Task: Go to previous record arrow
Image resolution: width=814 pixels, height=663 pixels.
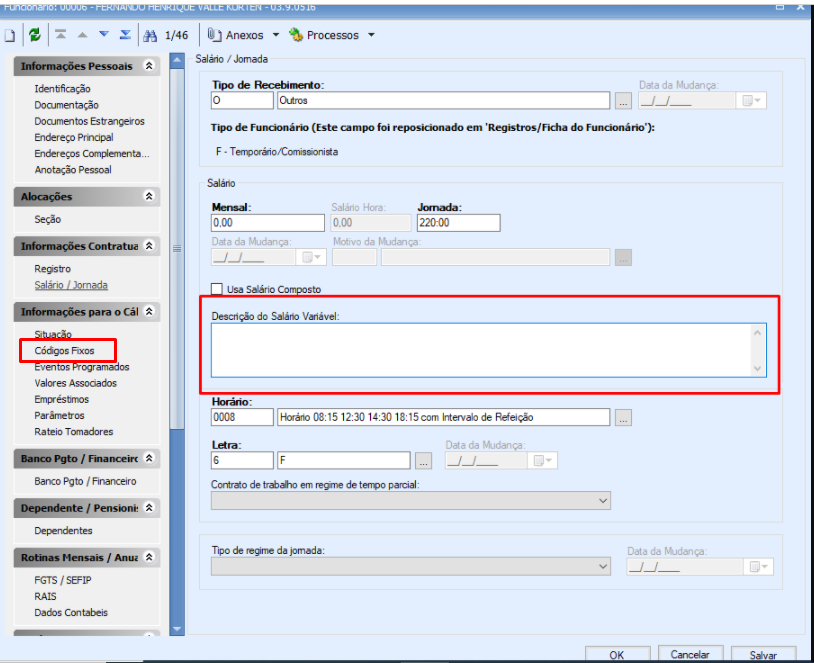Action: pos(82,35)
